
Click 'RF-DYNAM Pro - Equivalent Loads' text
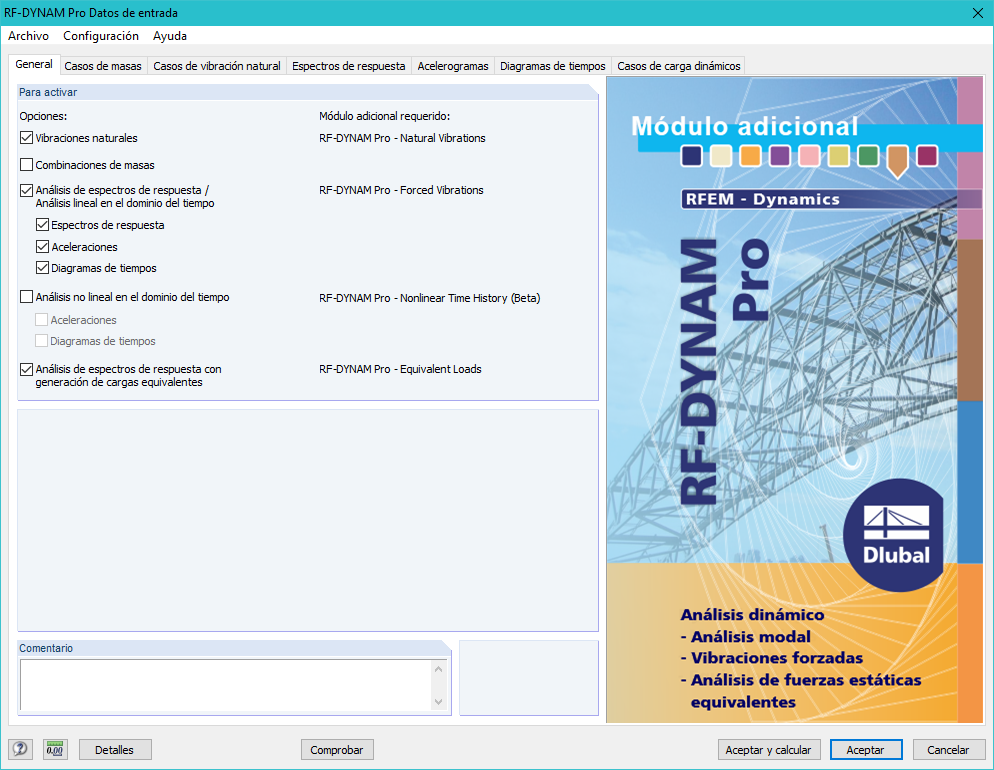pos(400,369)
